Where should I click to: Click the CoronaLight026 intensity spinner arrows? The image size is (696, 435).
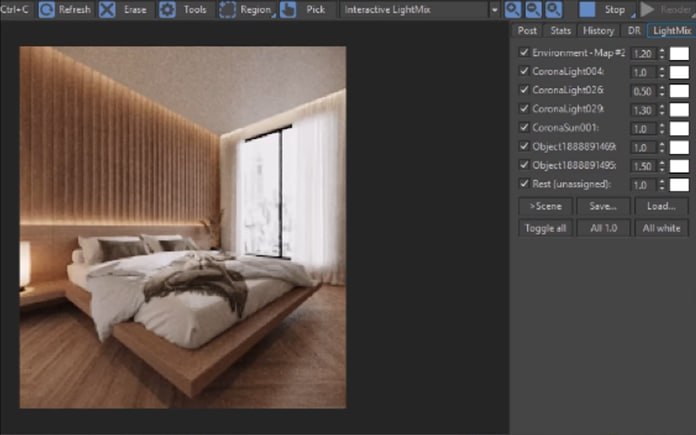click(662, 91)
